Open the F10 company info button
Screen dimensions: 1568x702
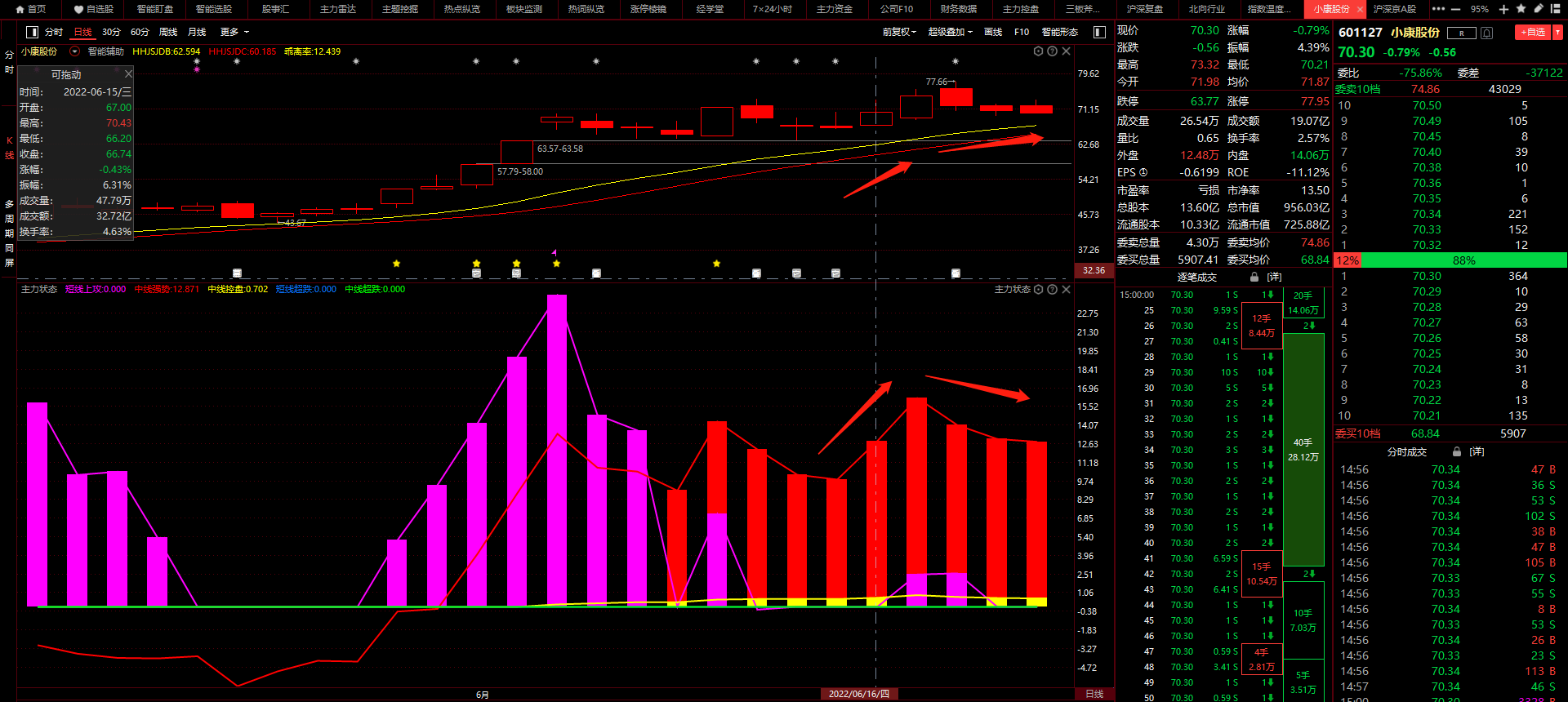(x=1022, y=32)
